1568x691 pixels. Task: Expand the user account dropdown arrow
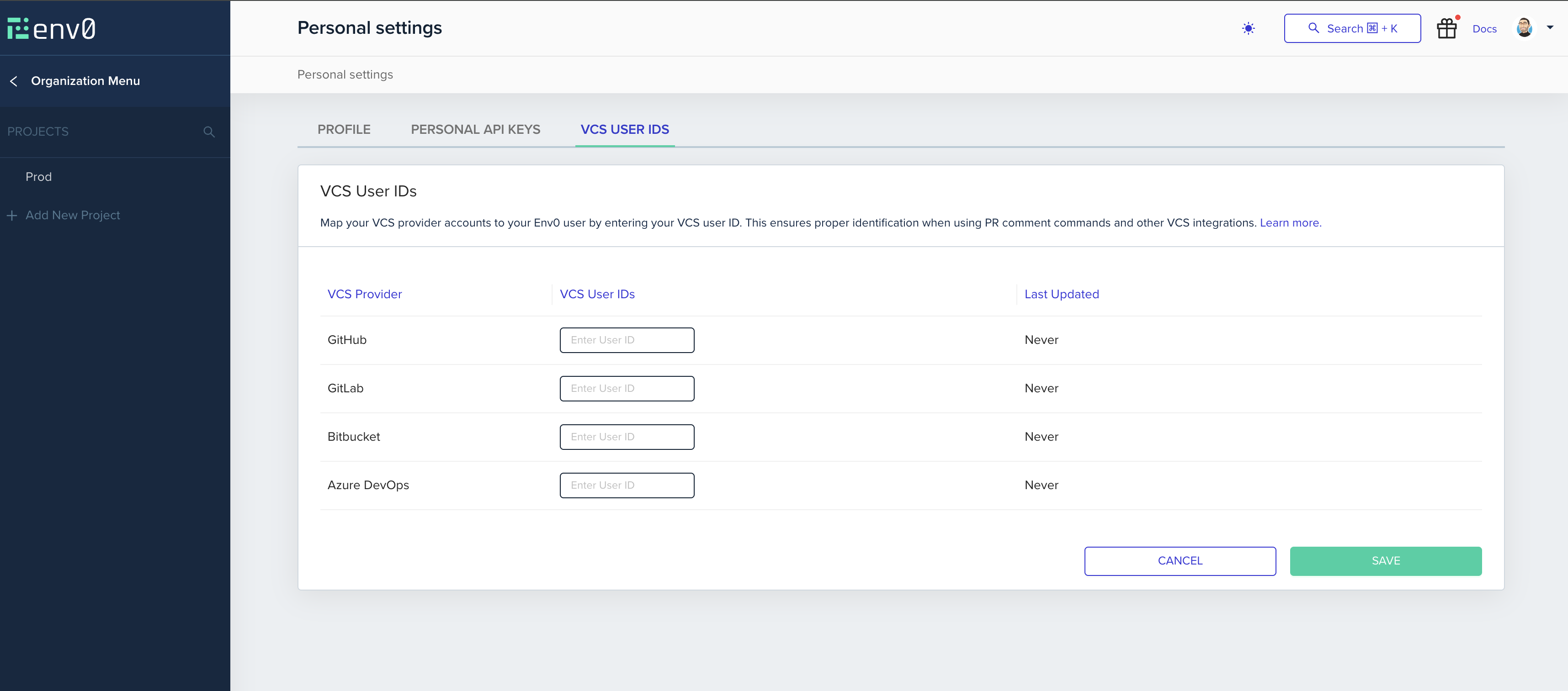(1550, 27)
